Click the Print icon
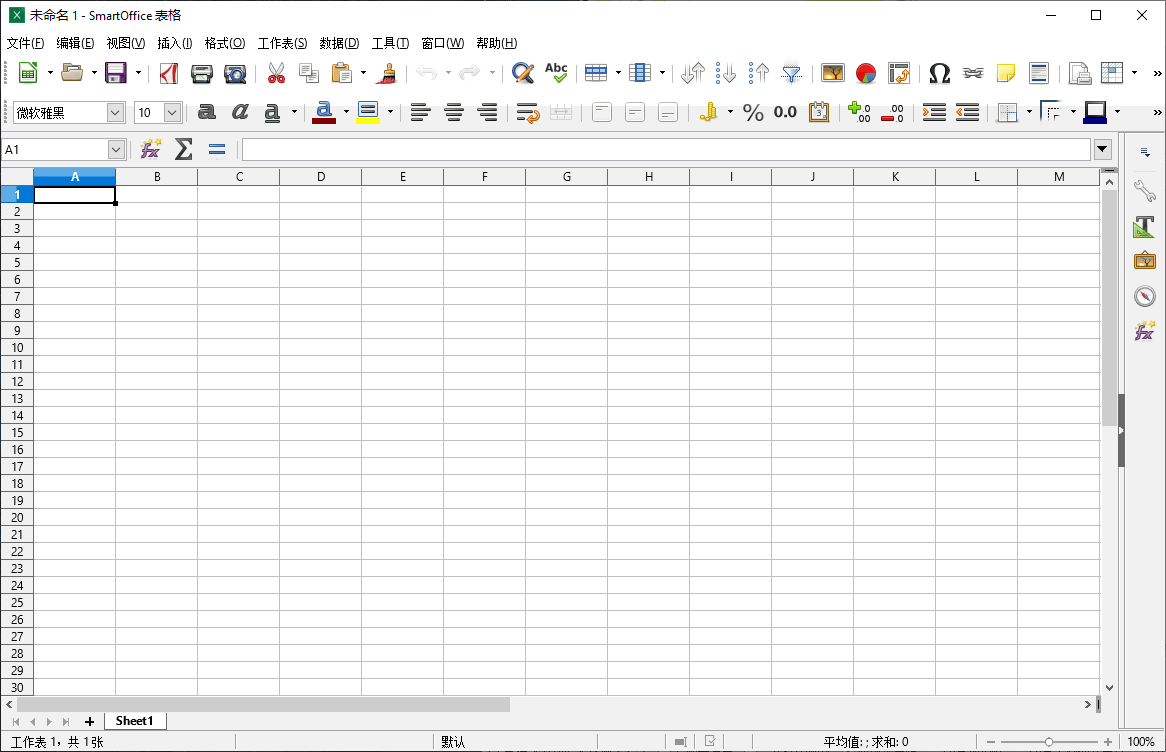Image resolution: width=1166 pixels, height=752 pixels. pyautogui.click(x=202, y=73)
